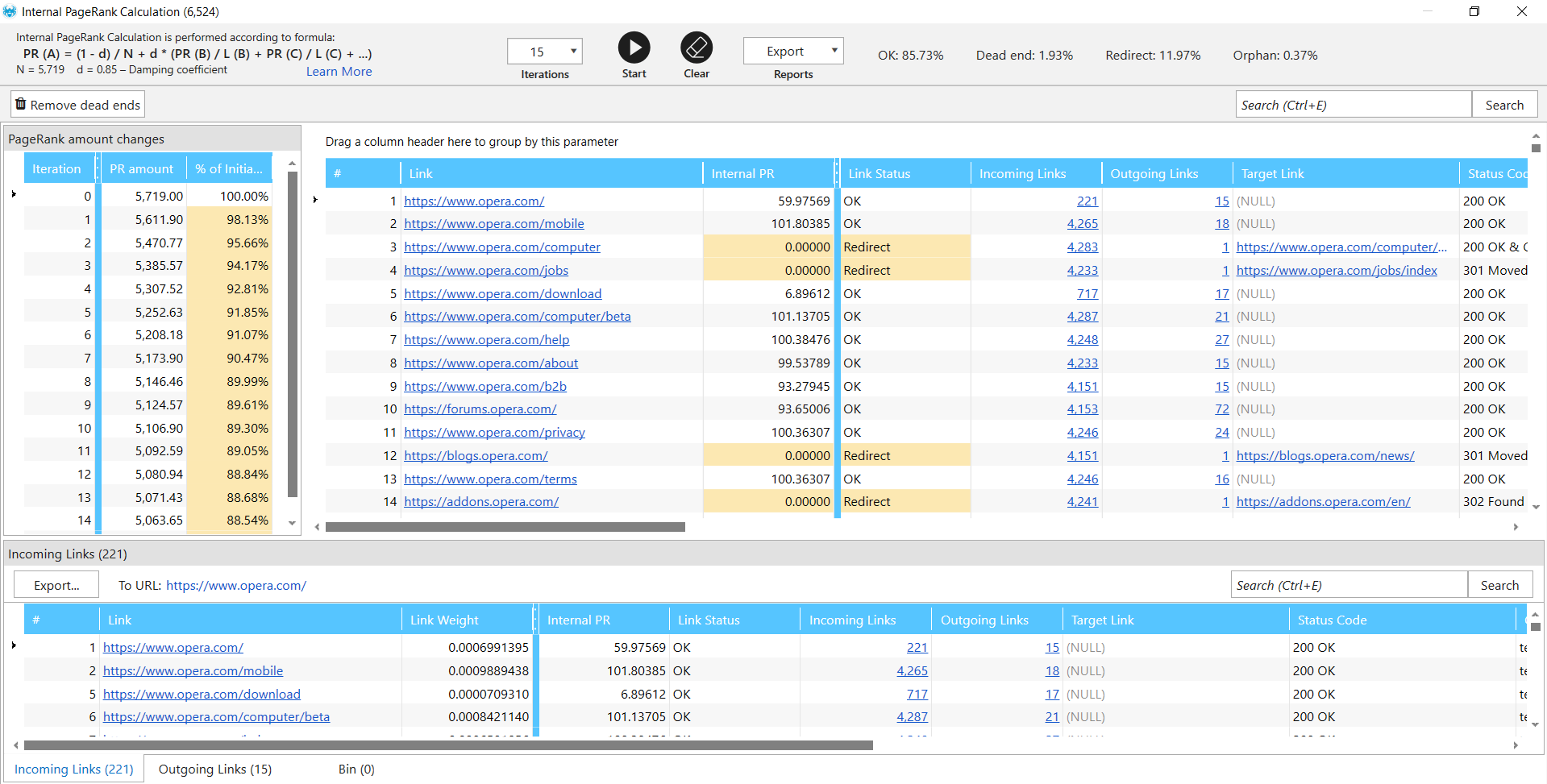Click scroll-left arrow of main table

pyautogui.click(x=317, y=527)
